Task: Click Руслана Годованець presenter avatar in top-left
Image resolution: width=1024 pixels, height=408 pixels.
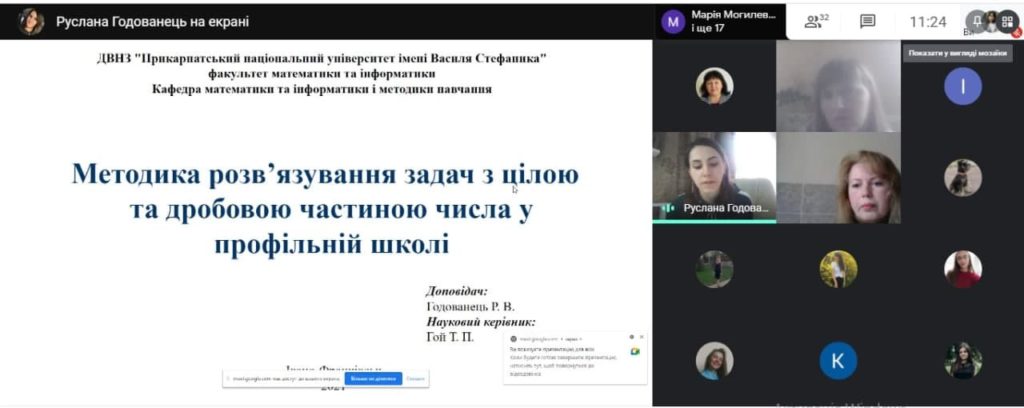Action: (x=31, y=22)
